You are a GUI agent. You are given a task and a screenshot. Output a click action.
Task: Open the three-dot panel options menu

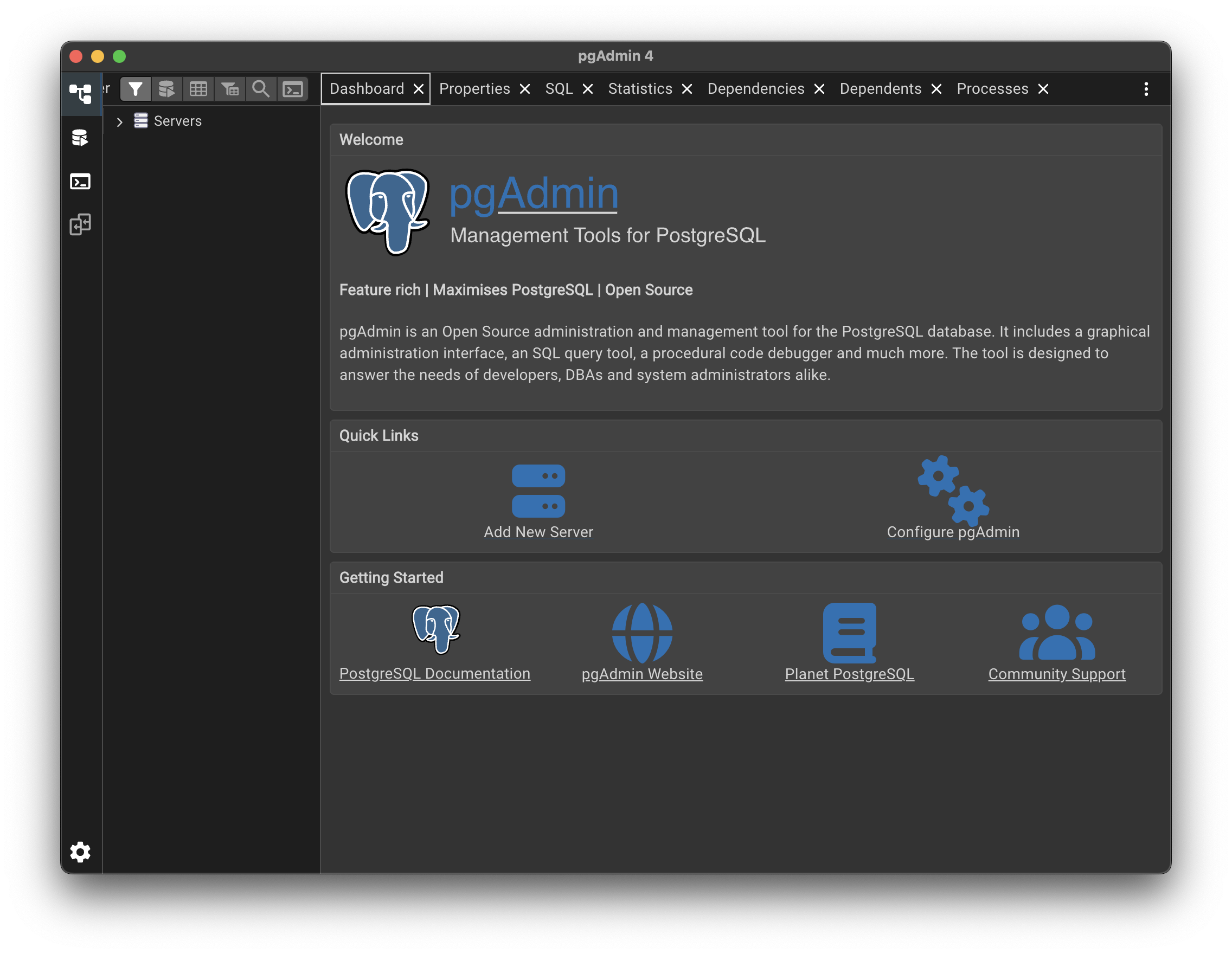pyautogui.click(x=1146, y=89)
